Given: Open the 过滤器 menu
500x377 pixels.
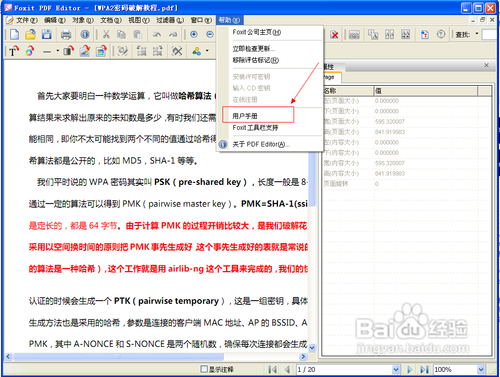Looking at the screenshot, I should [x=170, y=20].
